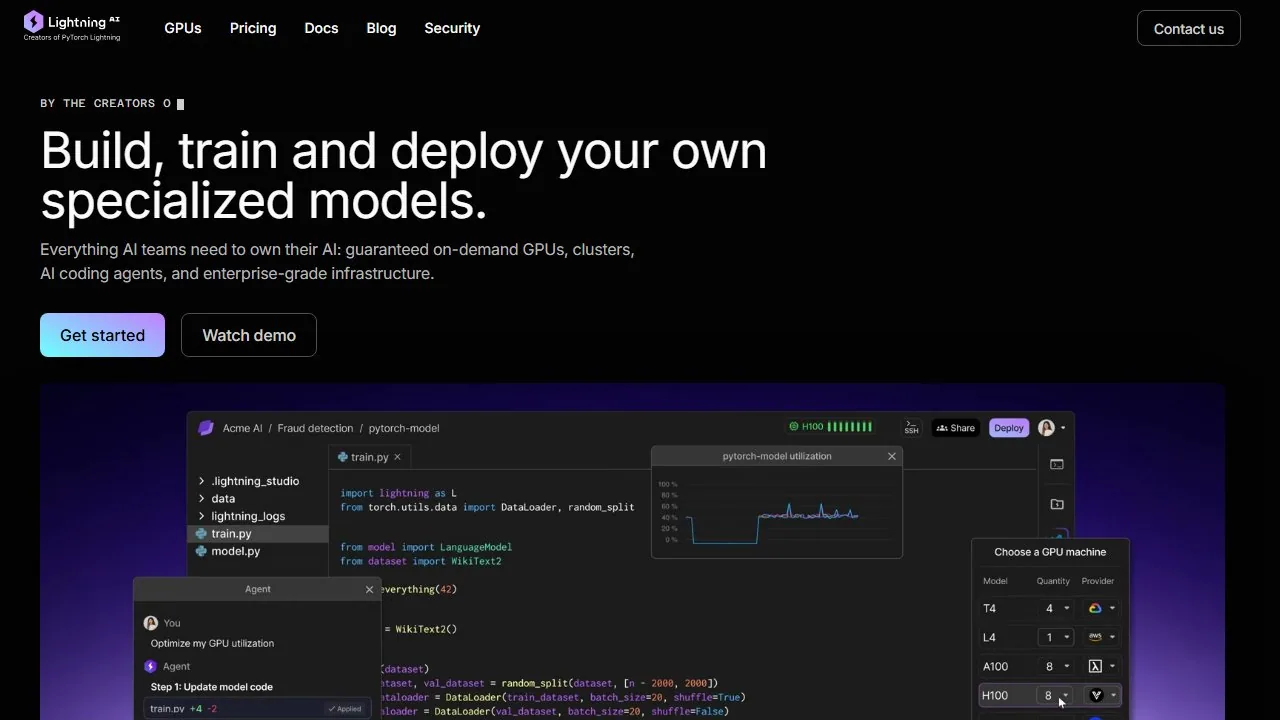Open the A100 Lambda provider dropdown
This screenshot has width=1280, height=720.
point(1101,666)
